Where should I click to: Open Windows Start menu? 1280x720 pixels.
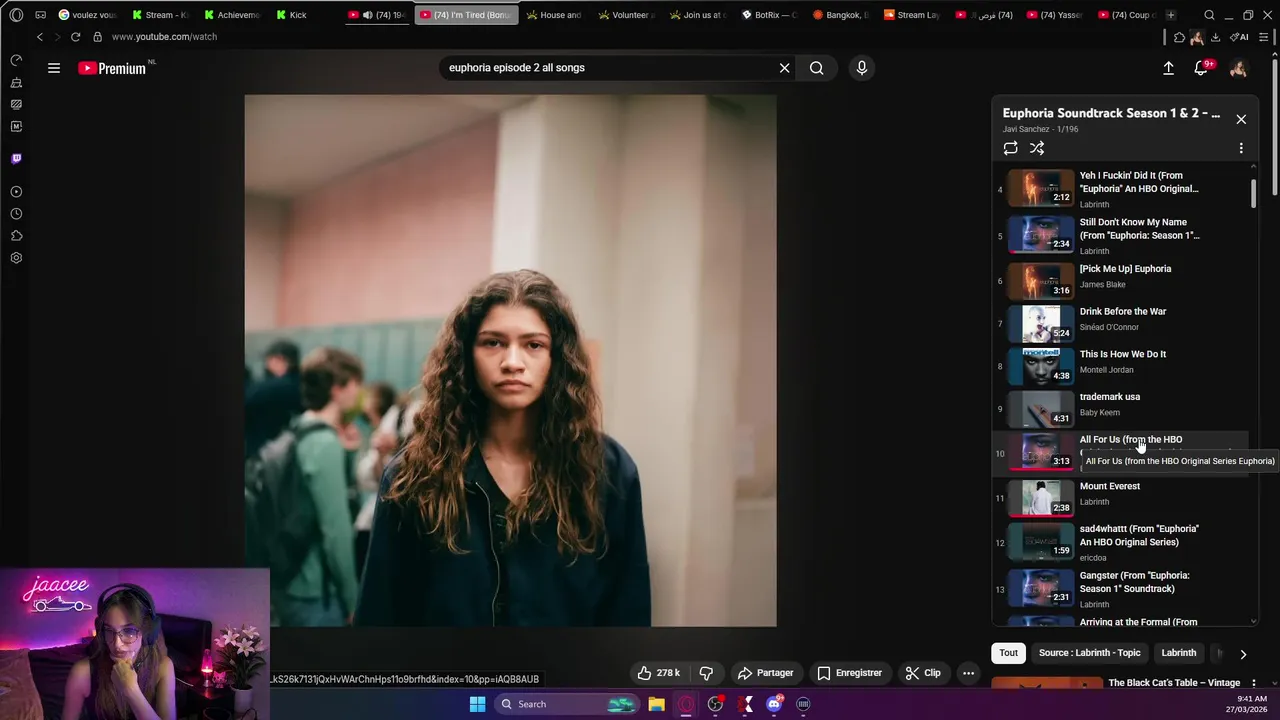pyautogui.click(x=477, y=704)
